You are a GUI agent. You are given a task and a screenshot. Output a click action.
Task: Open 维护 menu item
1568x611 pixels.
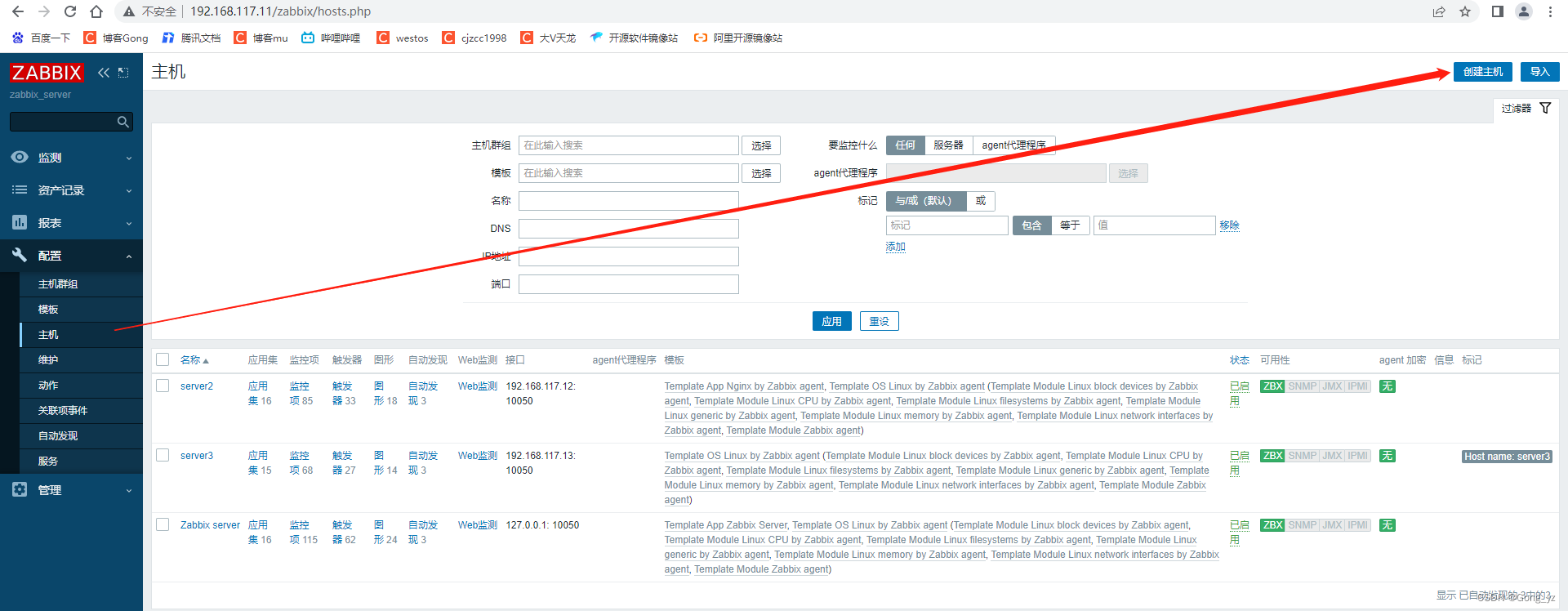[x=82, y=360]
